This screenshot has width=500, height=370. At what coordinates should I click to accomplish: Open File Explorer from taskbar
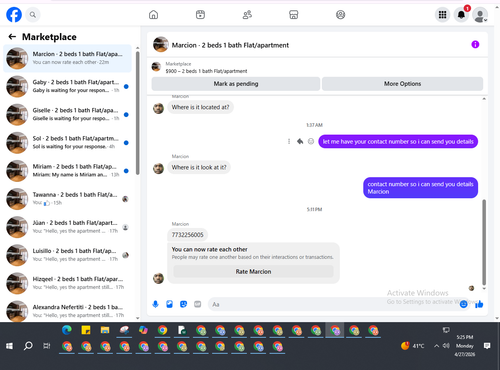tap(105, 330)
